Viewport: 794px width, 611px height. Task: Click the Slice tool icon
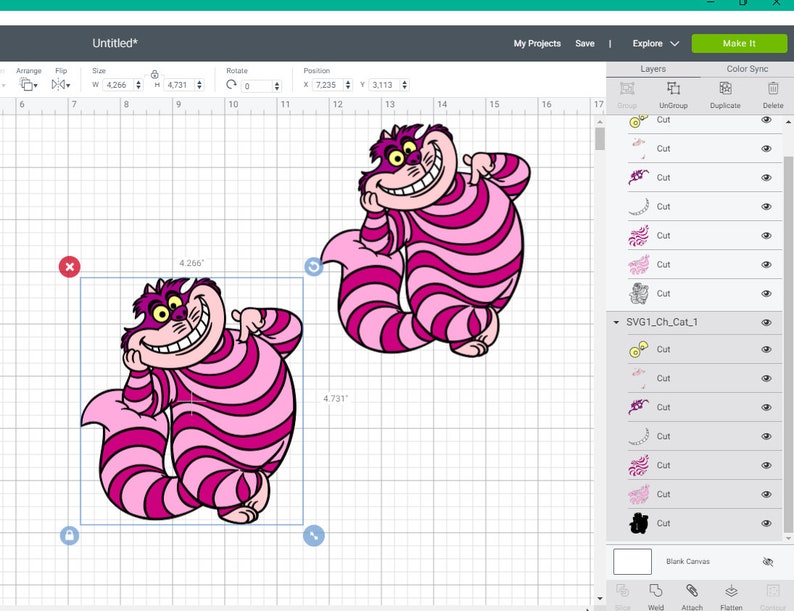(x=622, y=591)
